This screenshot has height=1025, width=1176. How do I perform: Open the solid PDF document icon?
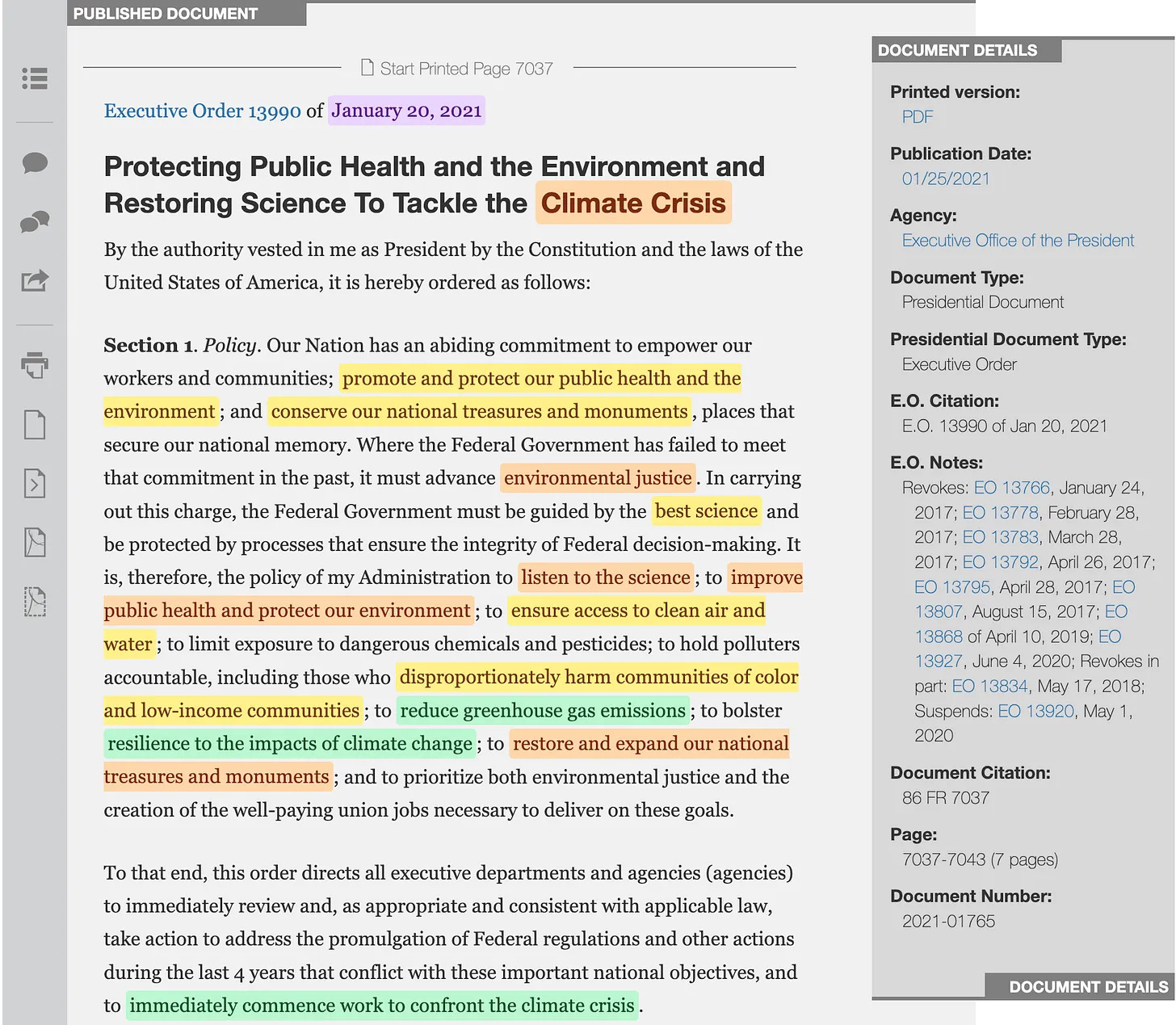pos(35,542)
